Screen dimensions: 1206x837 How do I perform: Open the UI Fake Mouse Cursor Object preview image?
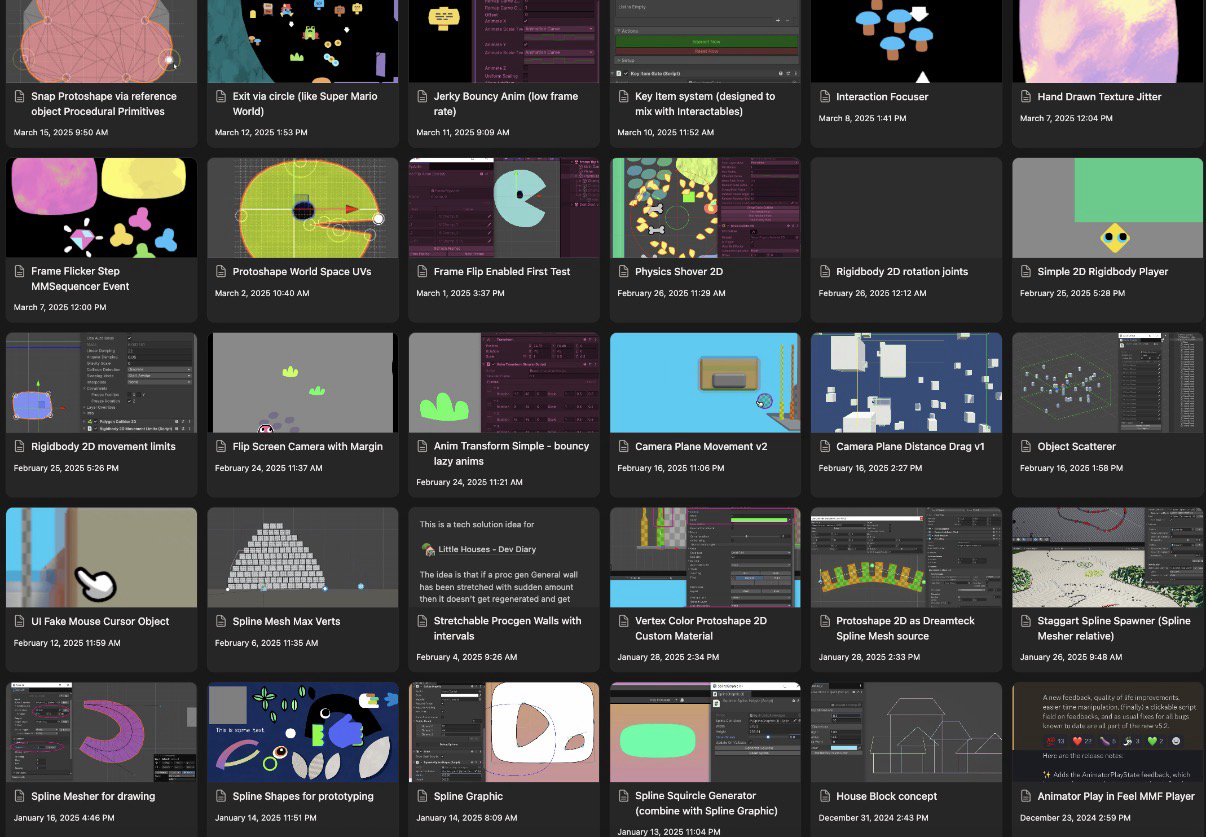point(101,557)
